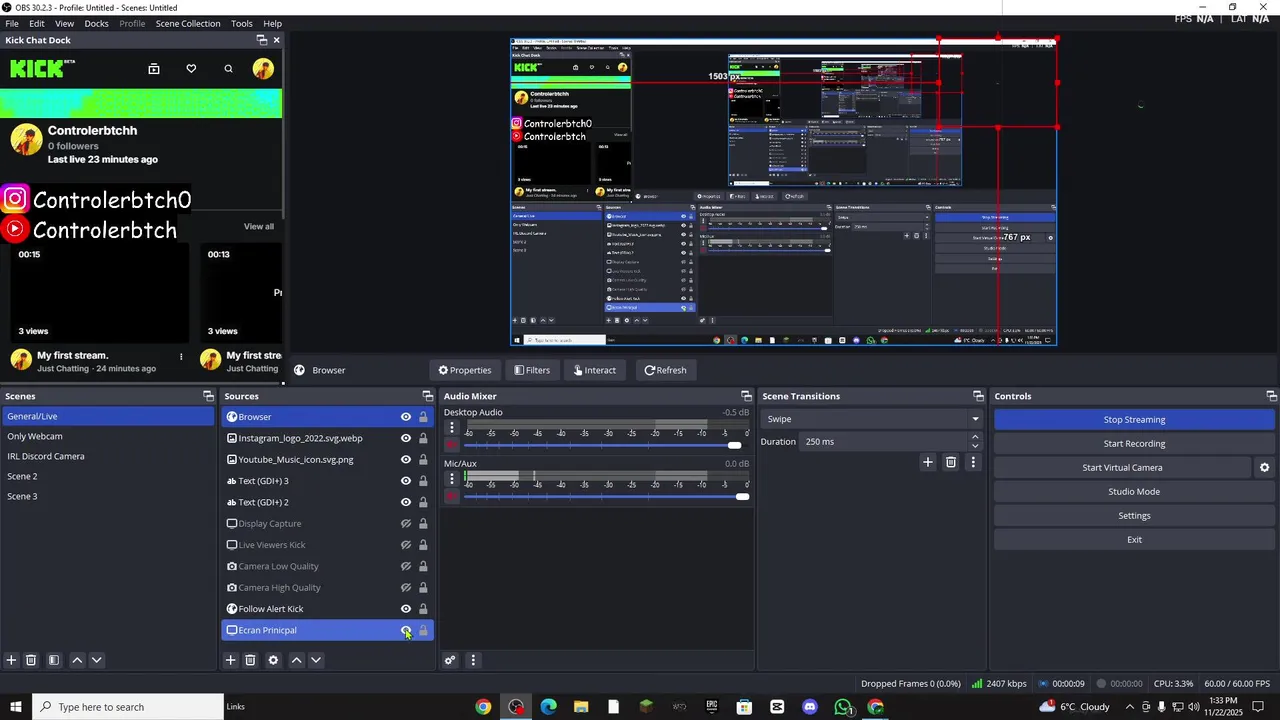1280x720 pixels.
Task: Enable Studio Mode
Action: click(1134, 491)
